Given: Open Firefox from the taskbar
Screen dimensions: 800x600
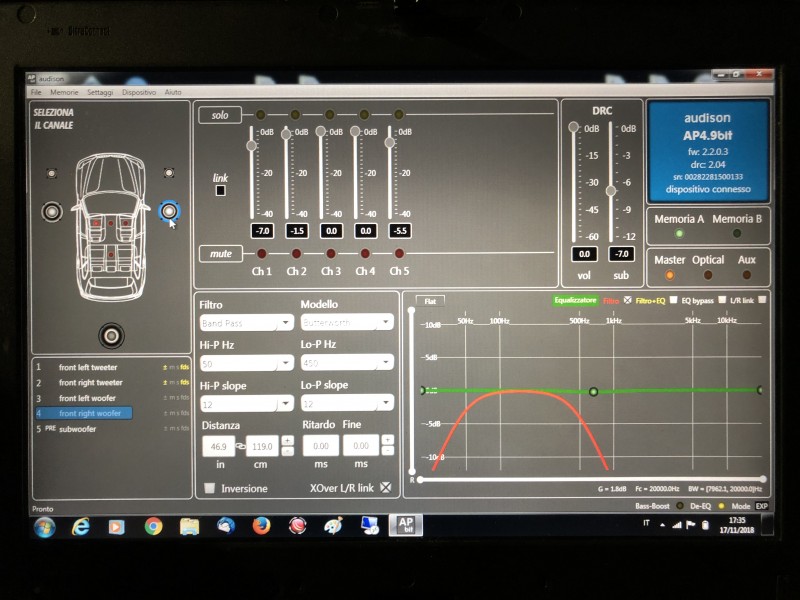Looking at the screenshot, I should 261,526.
